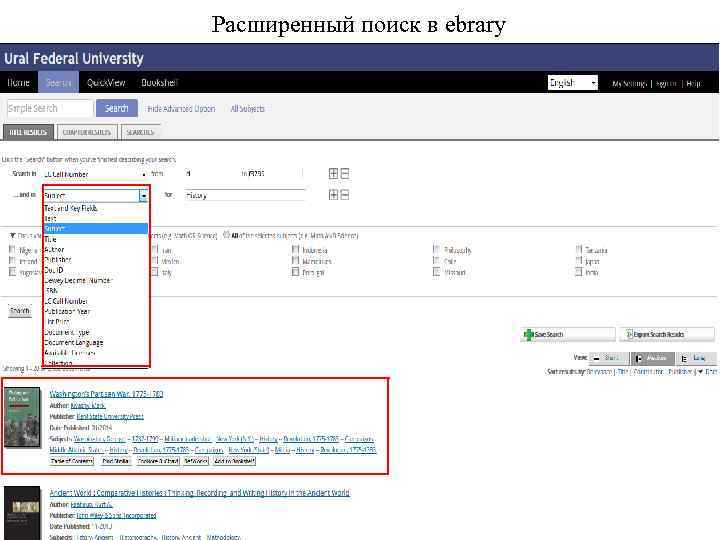Click the History search term field
The width and height of the screenshot is (720, 540).
(245, 195)
